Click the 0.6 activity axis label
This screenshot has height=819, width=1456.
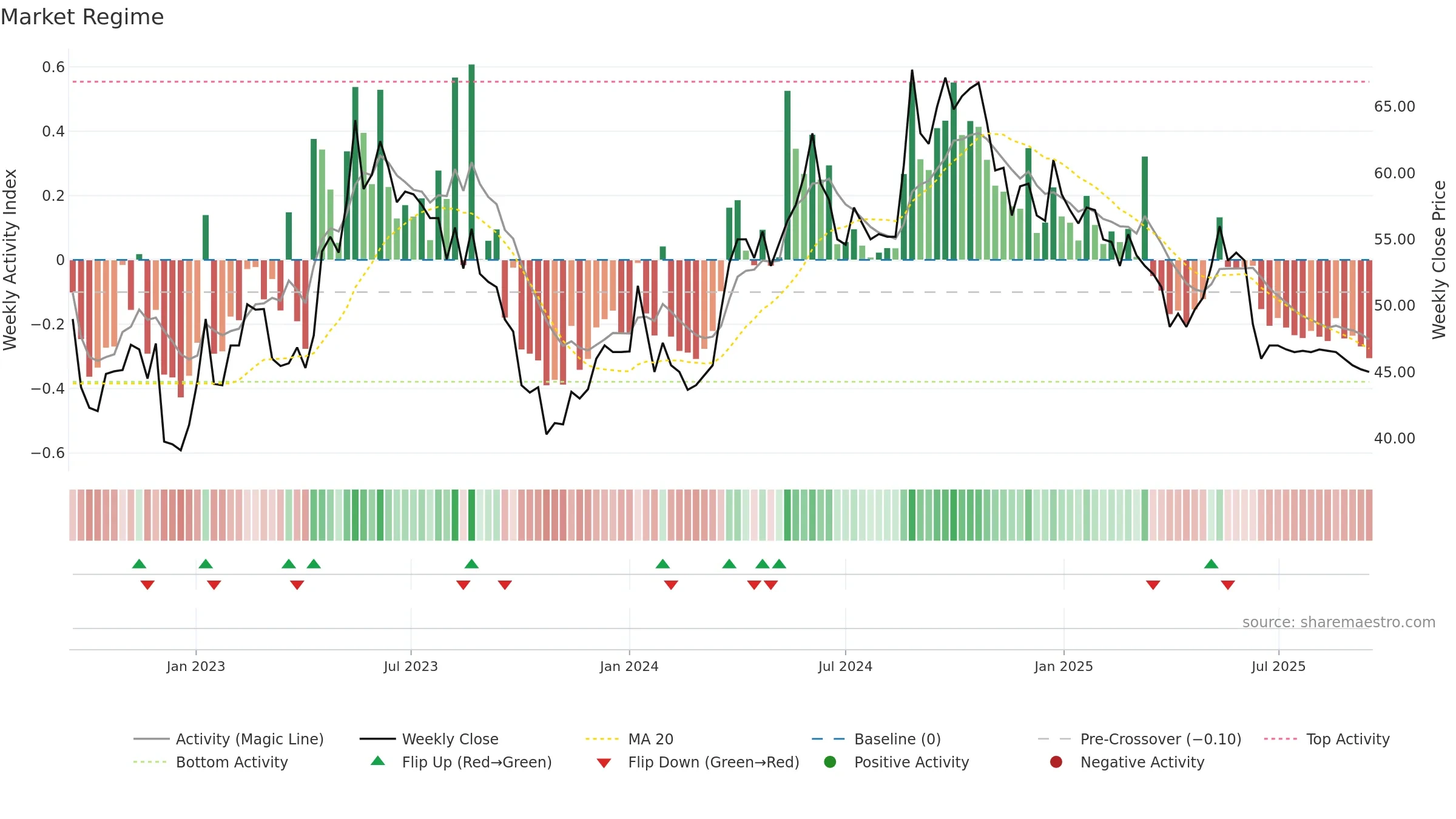pyautogui.click(x=53, y=67)
